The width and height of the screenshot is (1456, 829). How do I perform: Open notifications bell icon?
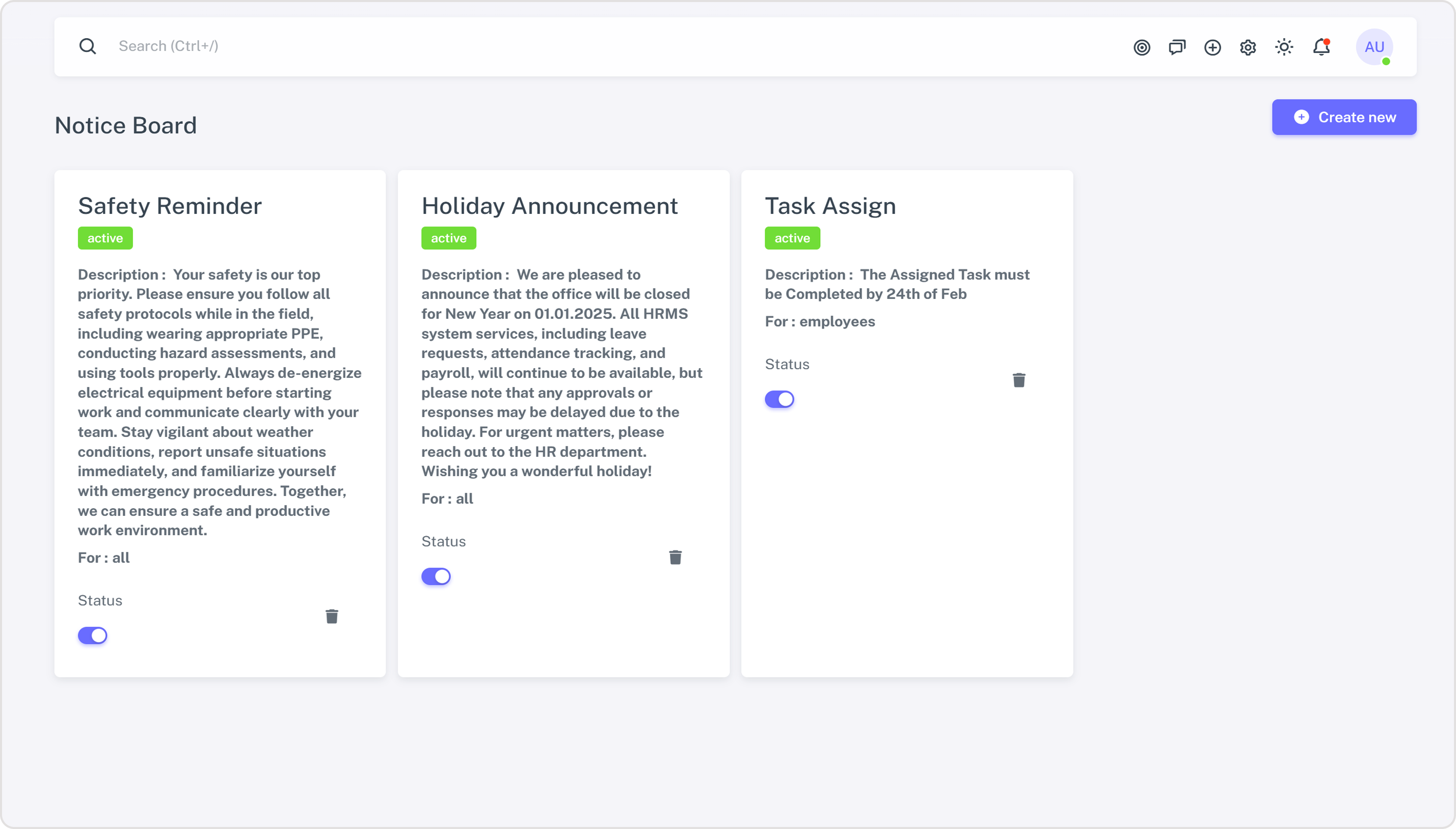pos(1321,47)
